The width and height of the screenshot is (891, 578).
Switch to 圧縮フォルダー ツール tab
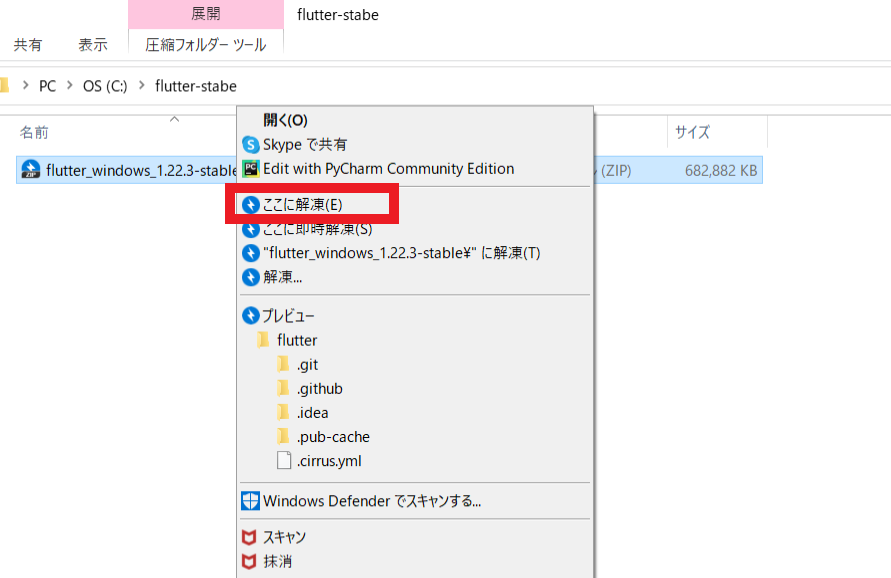pyautogui.click(x=206, y=45)
